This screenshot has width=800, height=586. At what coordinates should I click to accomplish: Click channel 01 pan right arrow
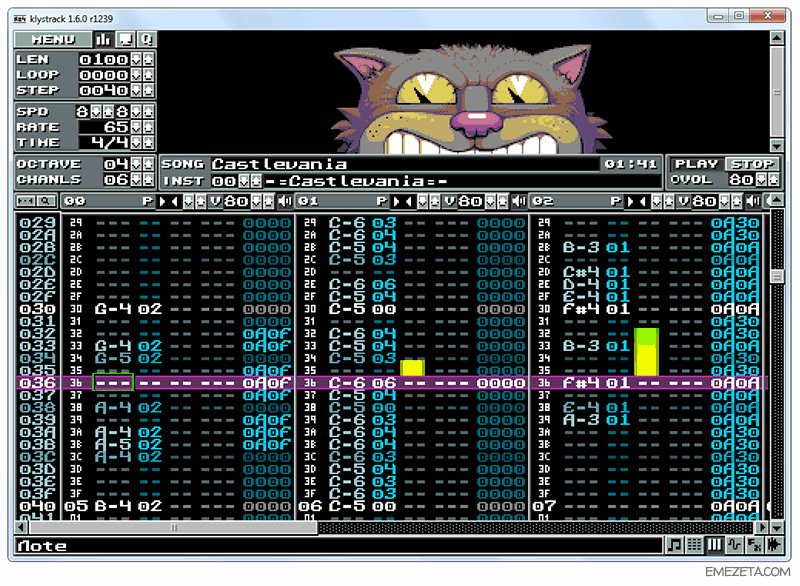[x=396, y=201]
